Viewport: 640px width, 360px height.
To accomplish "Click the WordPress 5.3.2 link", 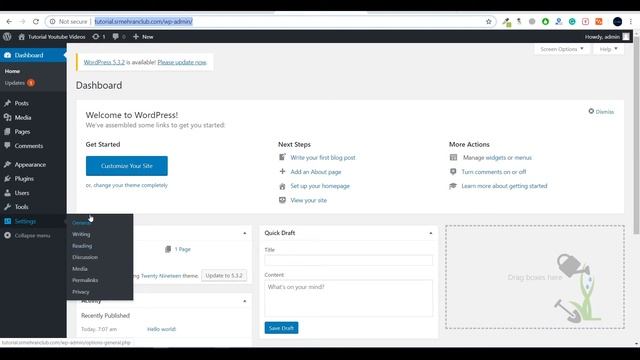I will pyautogui.click(x=104, y=62).
